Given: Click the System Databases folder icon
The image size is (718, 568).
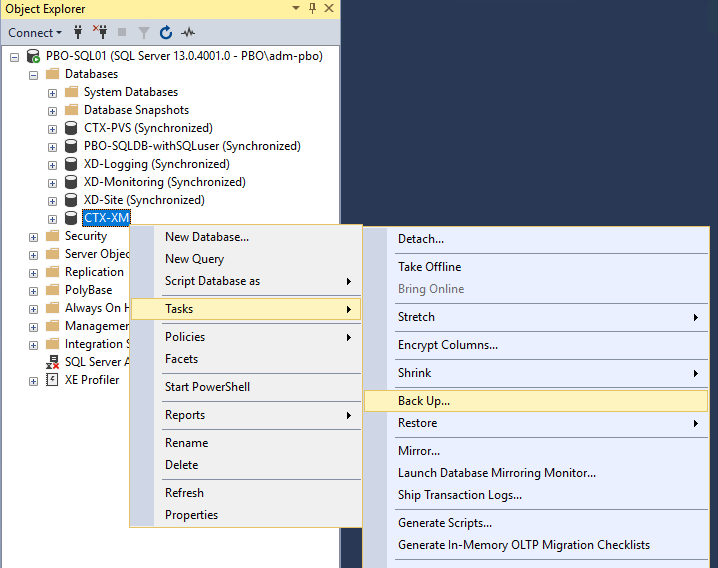Looking at the screenshot, I should [x=71, y=92].
